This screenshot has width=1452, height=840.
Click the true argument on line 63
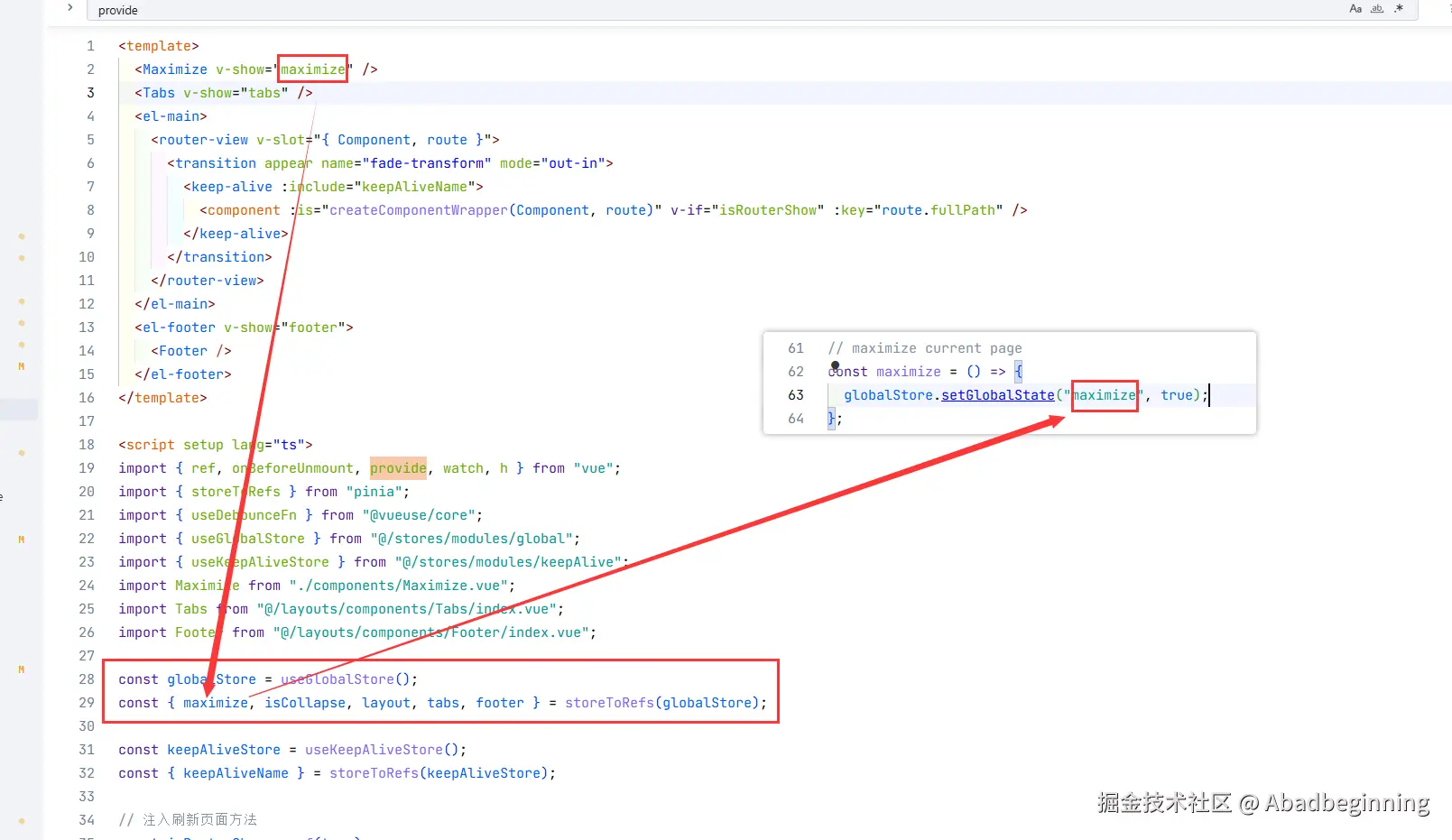1177,395
